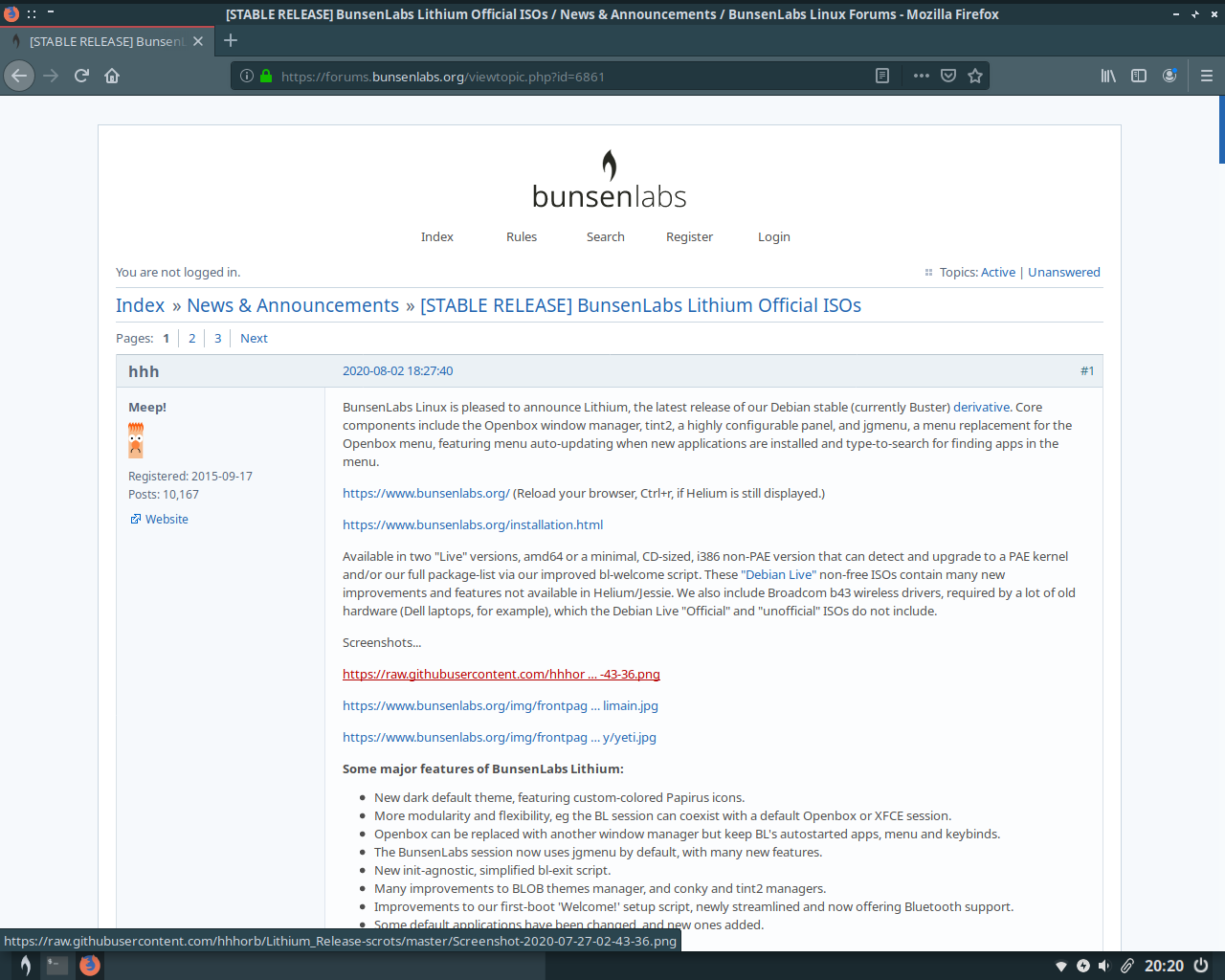1225x980 pixels.
Task: Open volume control in system tray
Action: pos(1104,966)
